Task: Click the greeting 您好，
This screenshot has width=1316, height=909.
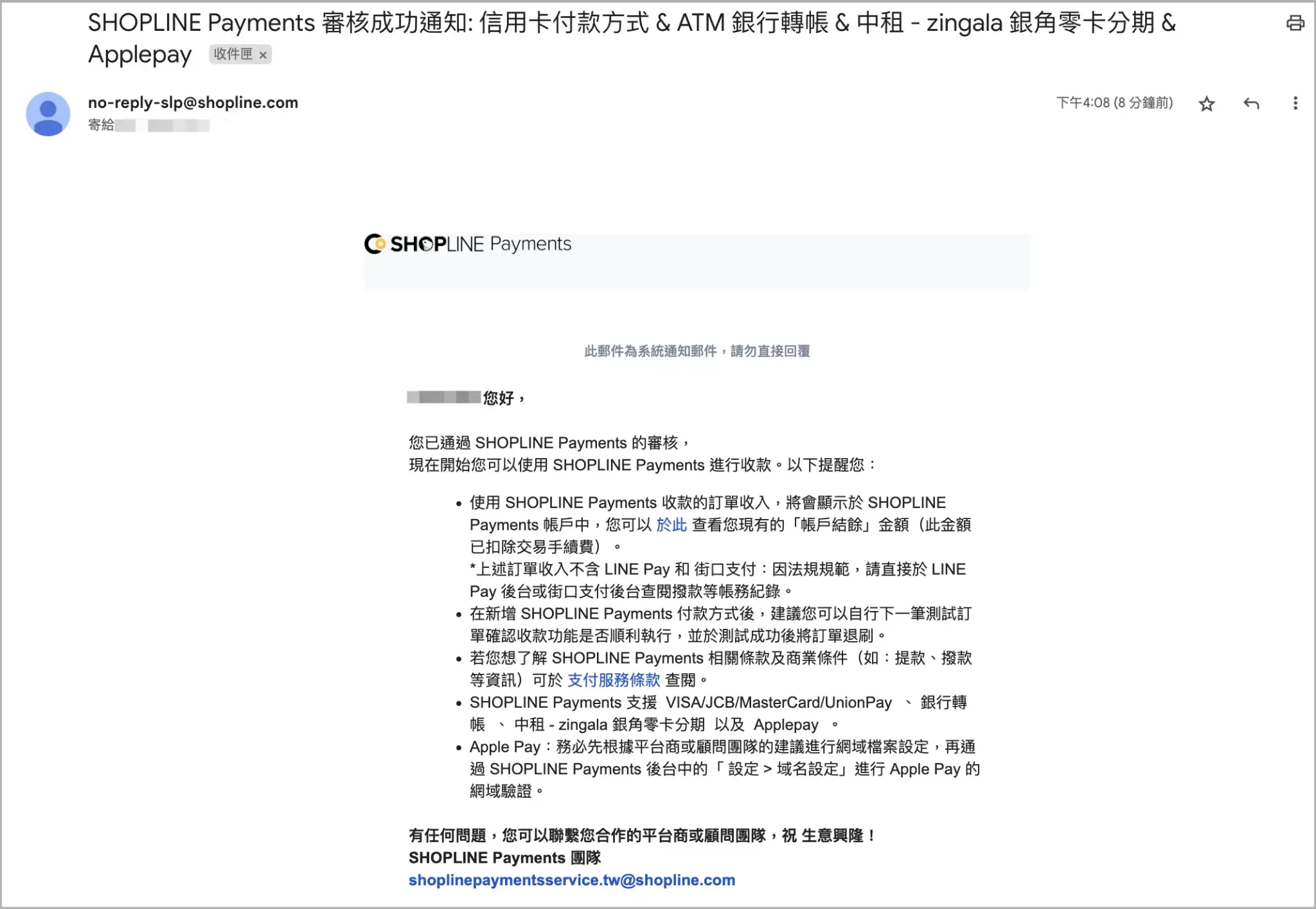Action: (x=504, y=398)
